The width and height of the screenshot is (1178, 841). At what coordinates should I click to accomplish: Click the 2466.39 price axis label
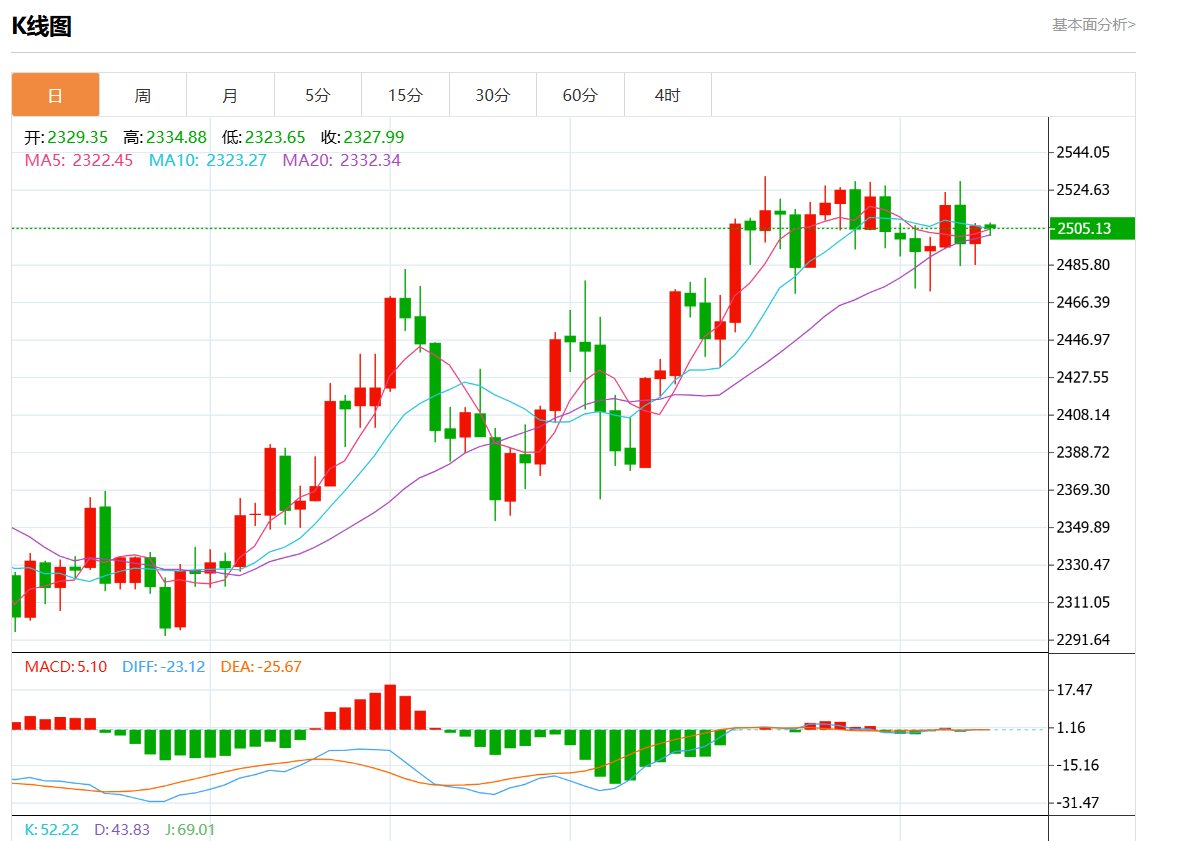[x=1083, y=302]
